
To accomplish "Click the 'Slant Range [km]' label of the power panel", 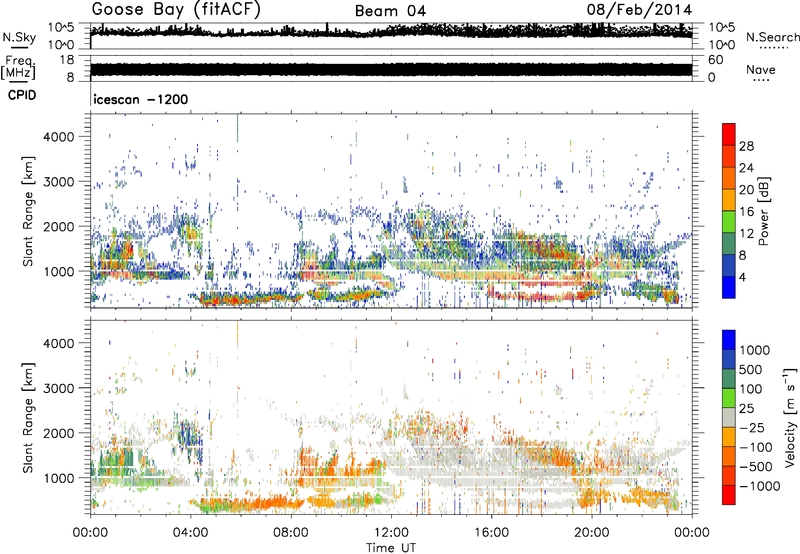I will tap(28, 211).
